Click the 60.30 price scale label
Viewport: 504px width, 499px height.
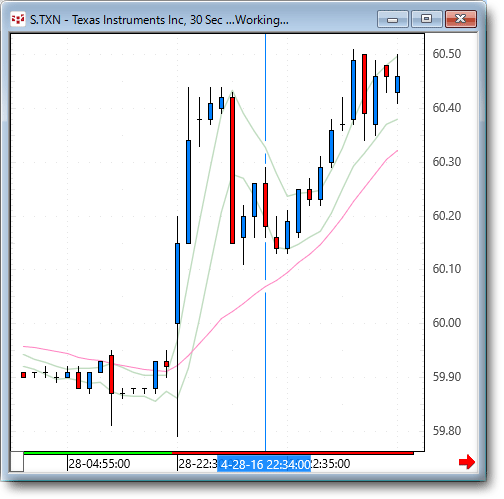(447, 162)
